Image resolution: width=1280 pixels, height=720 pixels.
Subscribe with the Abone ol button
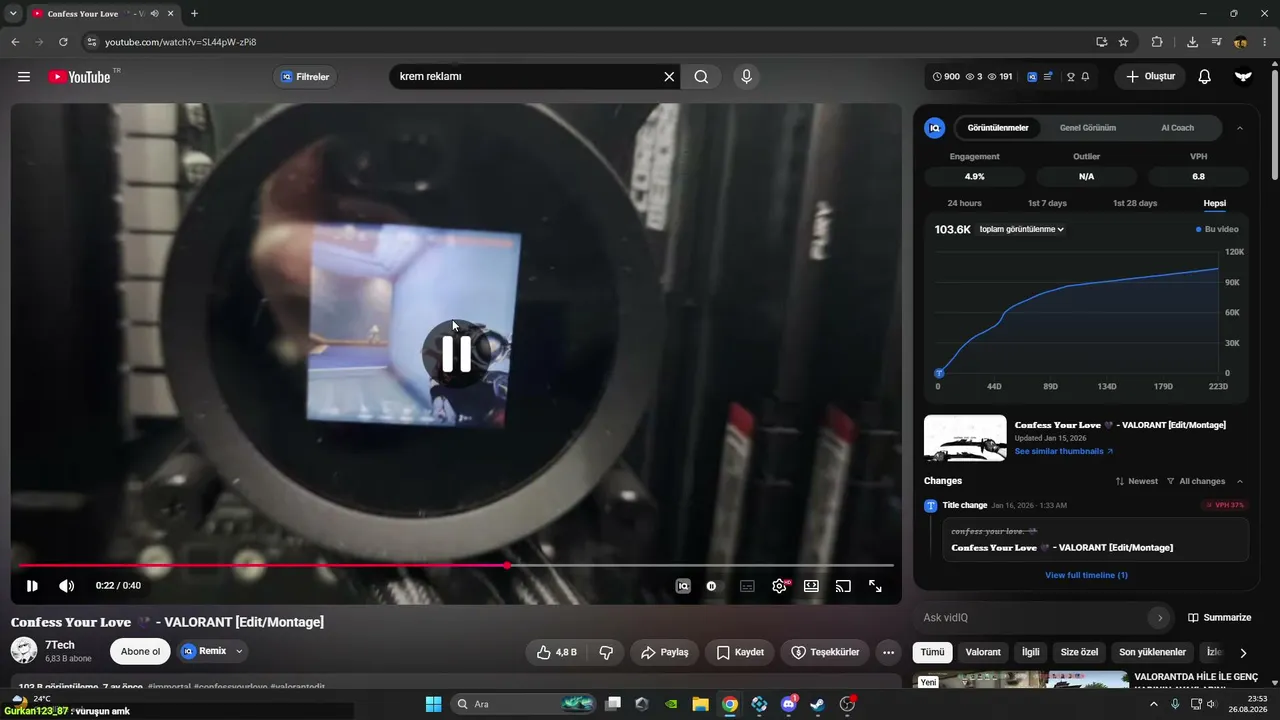(140, 651)
